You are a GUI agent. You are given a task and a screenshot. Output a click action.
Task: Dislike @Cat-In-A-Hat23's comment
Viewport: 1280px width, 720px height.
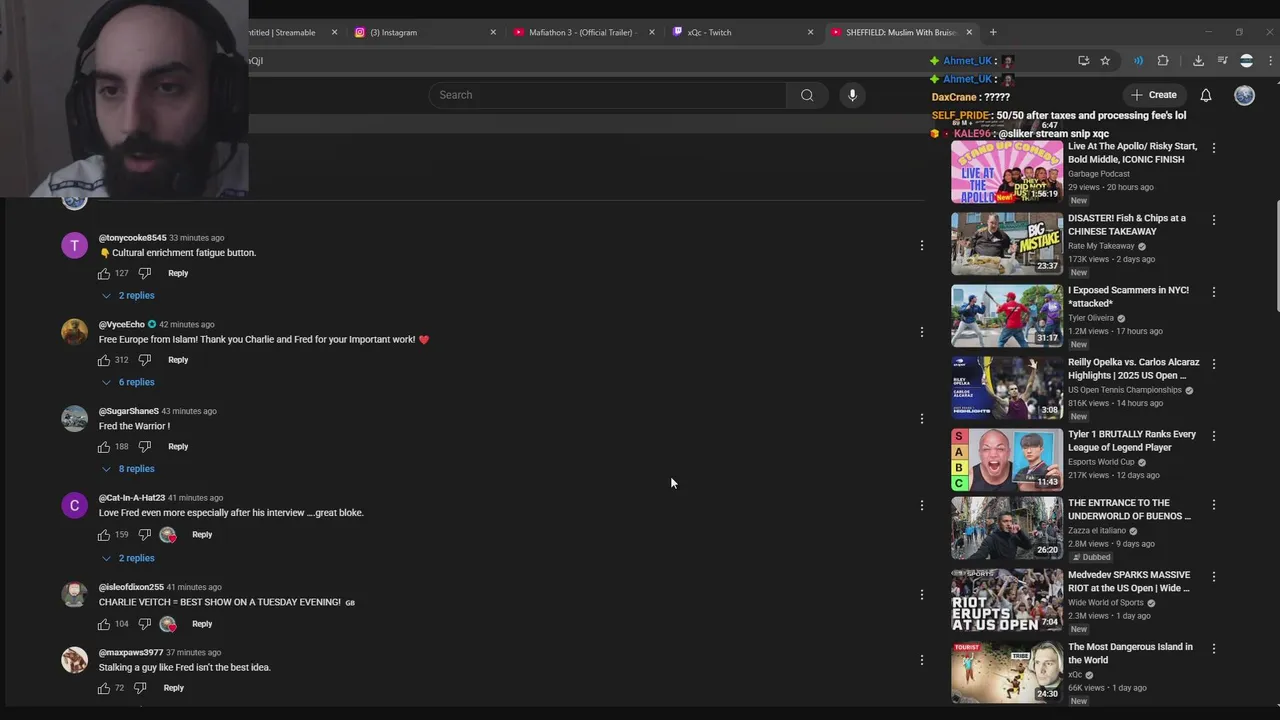coord(144,535)
